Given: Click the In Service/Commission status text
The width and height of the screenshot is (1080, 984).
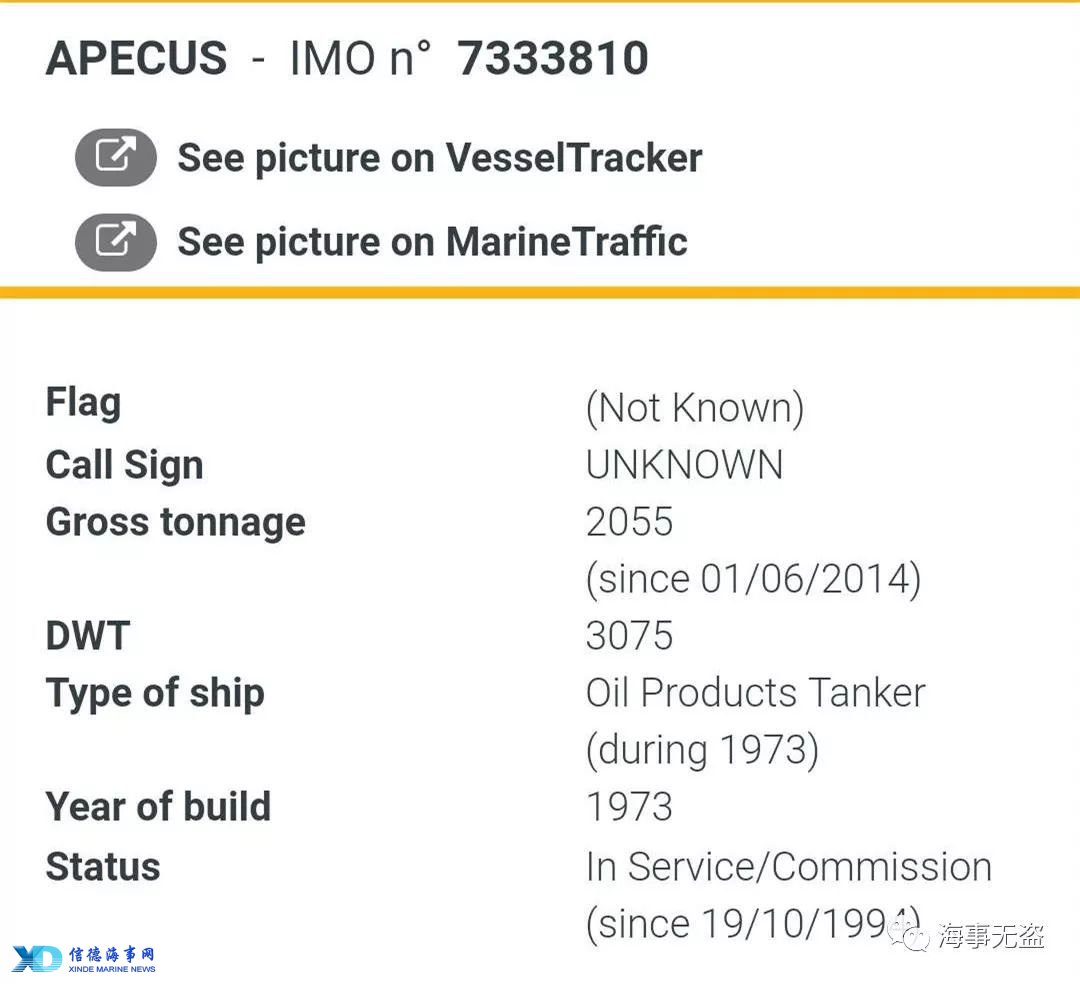Looking at the screenshot, I should coord(789,866).
